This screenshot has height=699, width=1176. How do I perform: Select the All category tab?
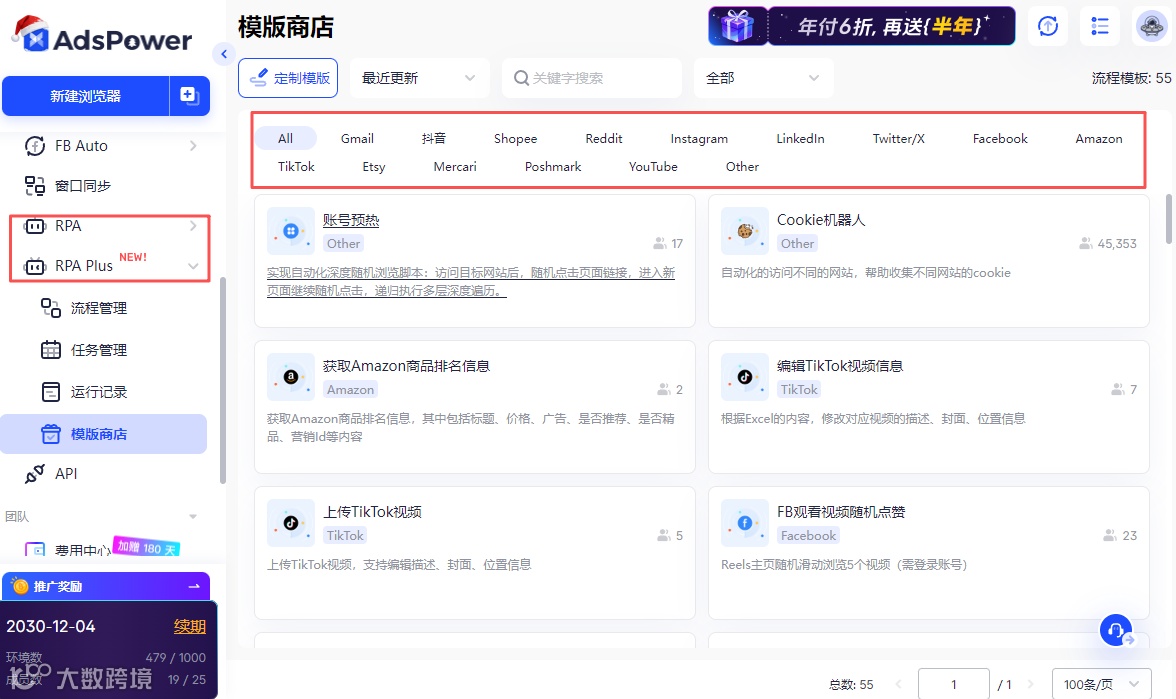click(x=286, y=138)
